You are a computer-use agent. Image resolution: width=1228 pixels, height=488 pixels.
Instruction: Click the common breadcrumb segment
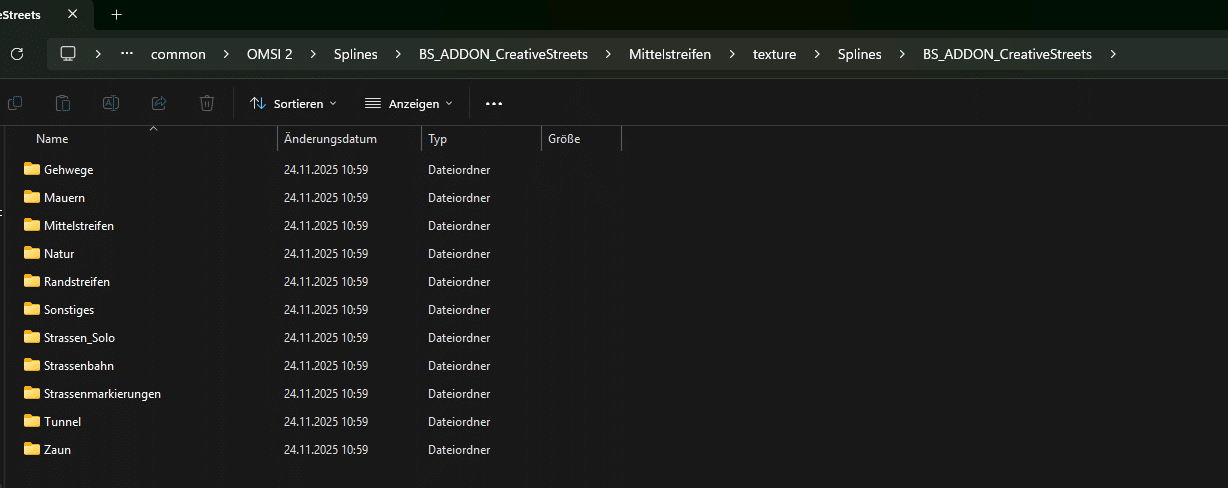(178, 54)
